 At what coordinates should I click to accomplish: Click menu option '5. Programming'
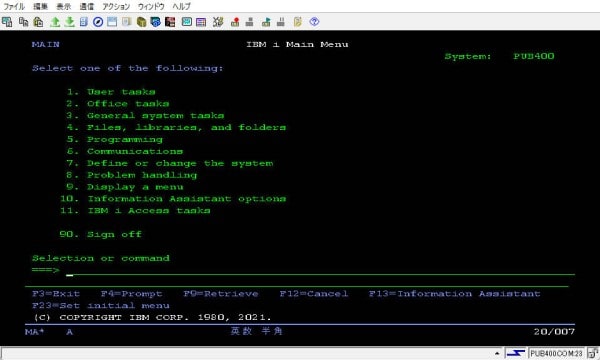tap(115, 139)
